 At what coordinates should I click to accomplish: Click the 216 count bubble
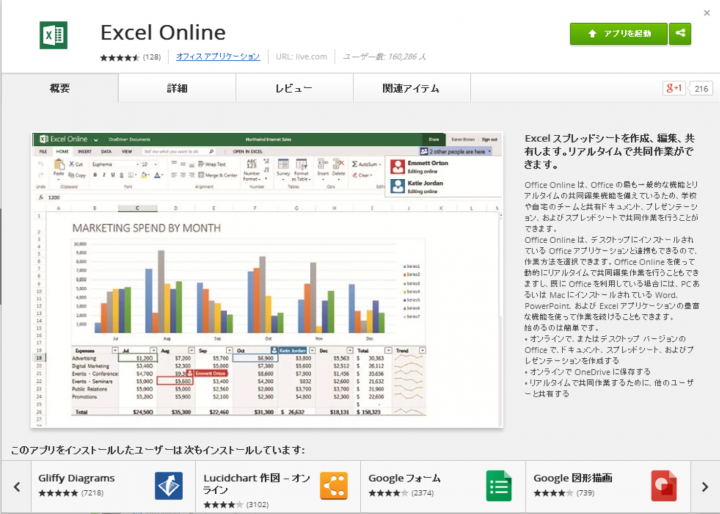[701, 89]
